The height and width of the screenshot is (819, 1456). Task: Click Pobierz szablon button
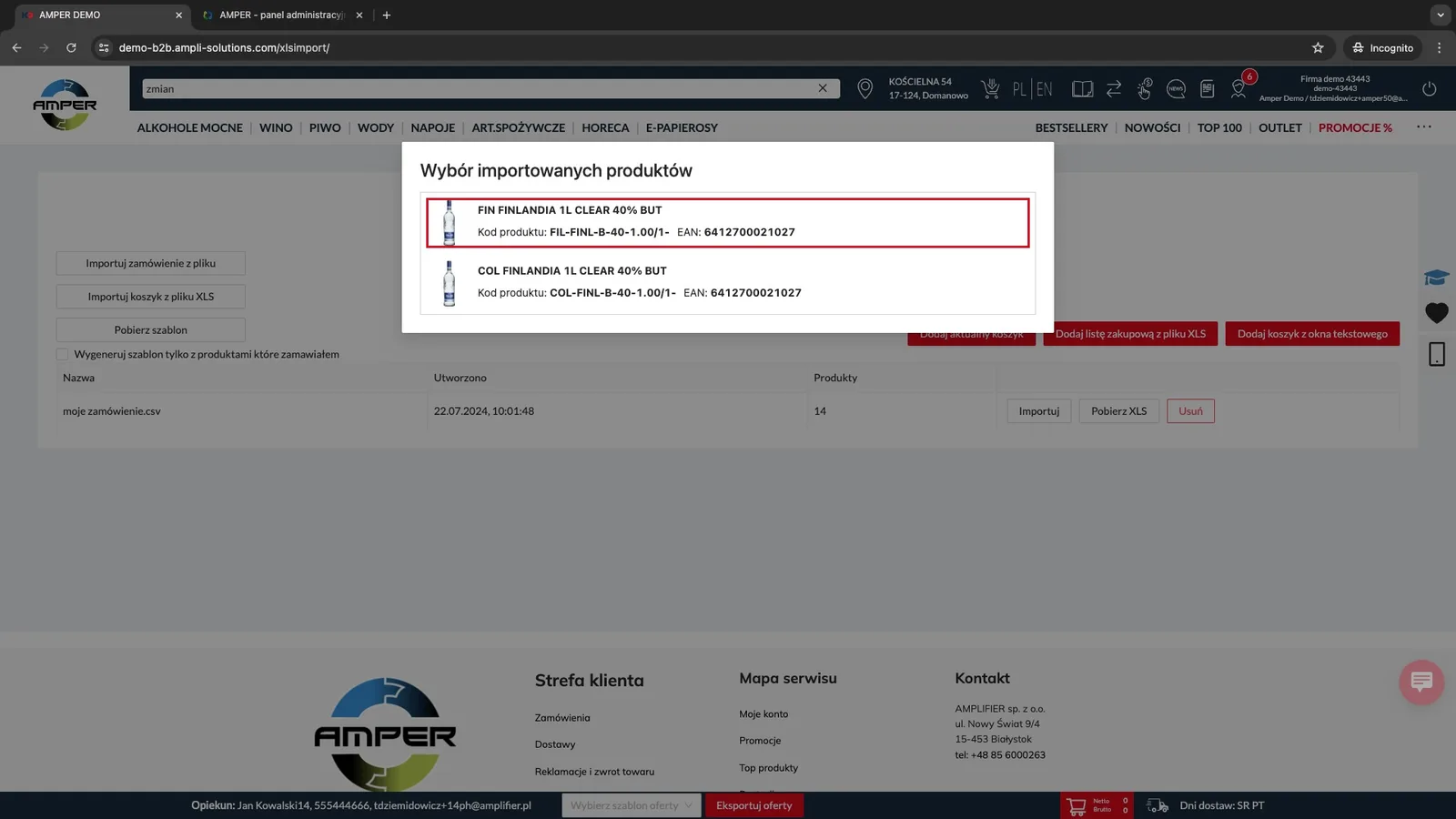tap(150, 329)
